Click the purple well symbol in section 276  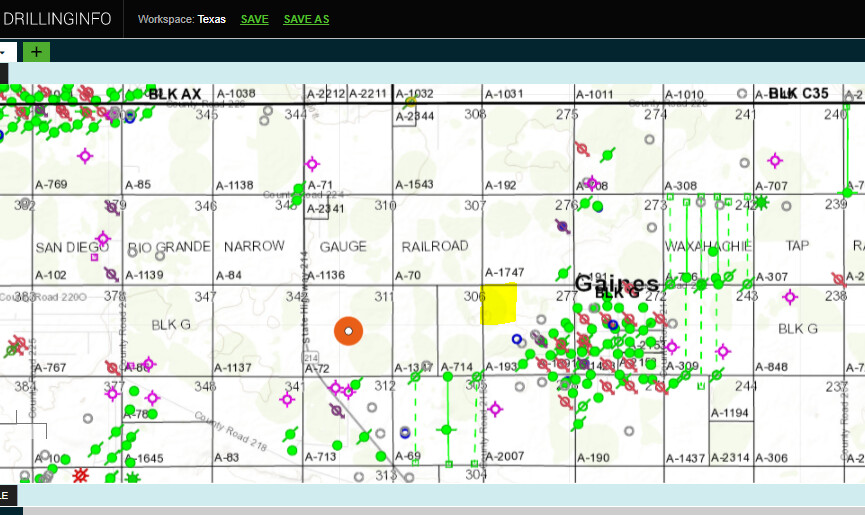[x=564, y=227]
